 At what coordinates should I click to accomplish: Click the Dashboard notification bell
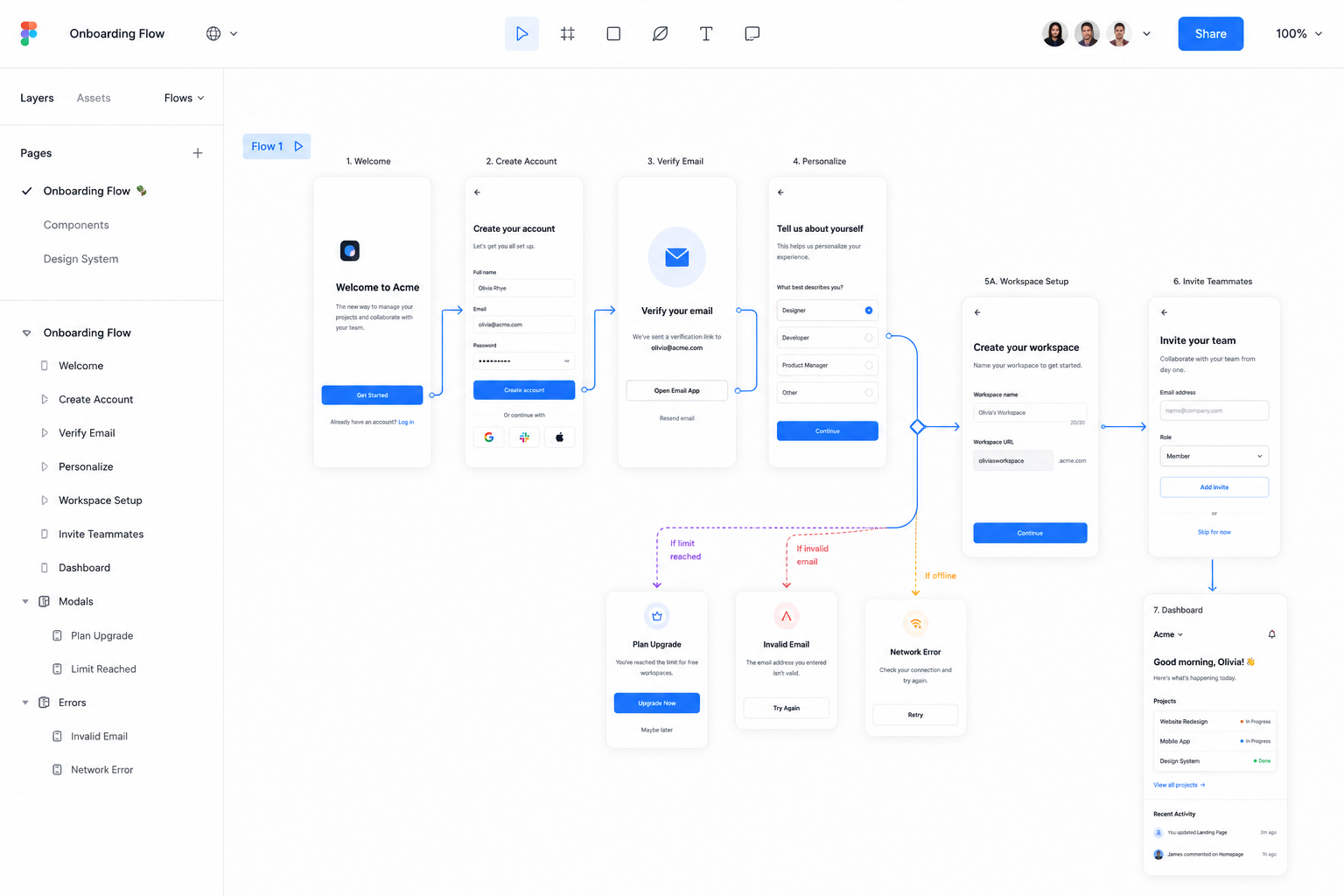(1271, 634)
